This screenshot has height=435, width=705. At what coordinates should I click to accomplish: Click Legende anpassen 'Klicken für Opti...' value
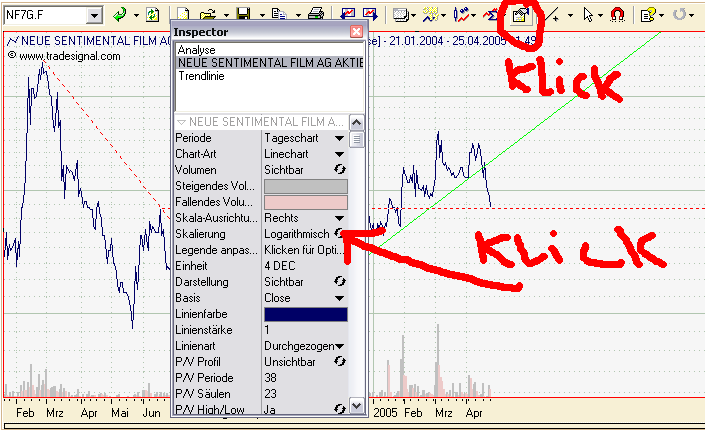coord(304,250)
